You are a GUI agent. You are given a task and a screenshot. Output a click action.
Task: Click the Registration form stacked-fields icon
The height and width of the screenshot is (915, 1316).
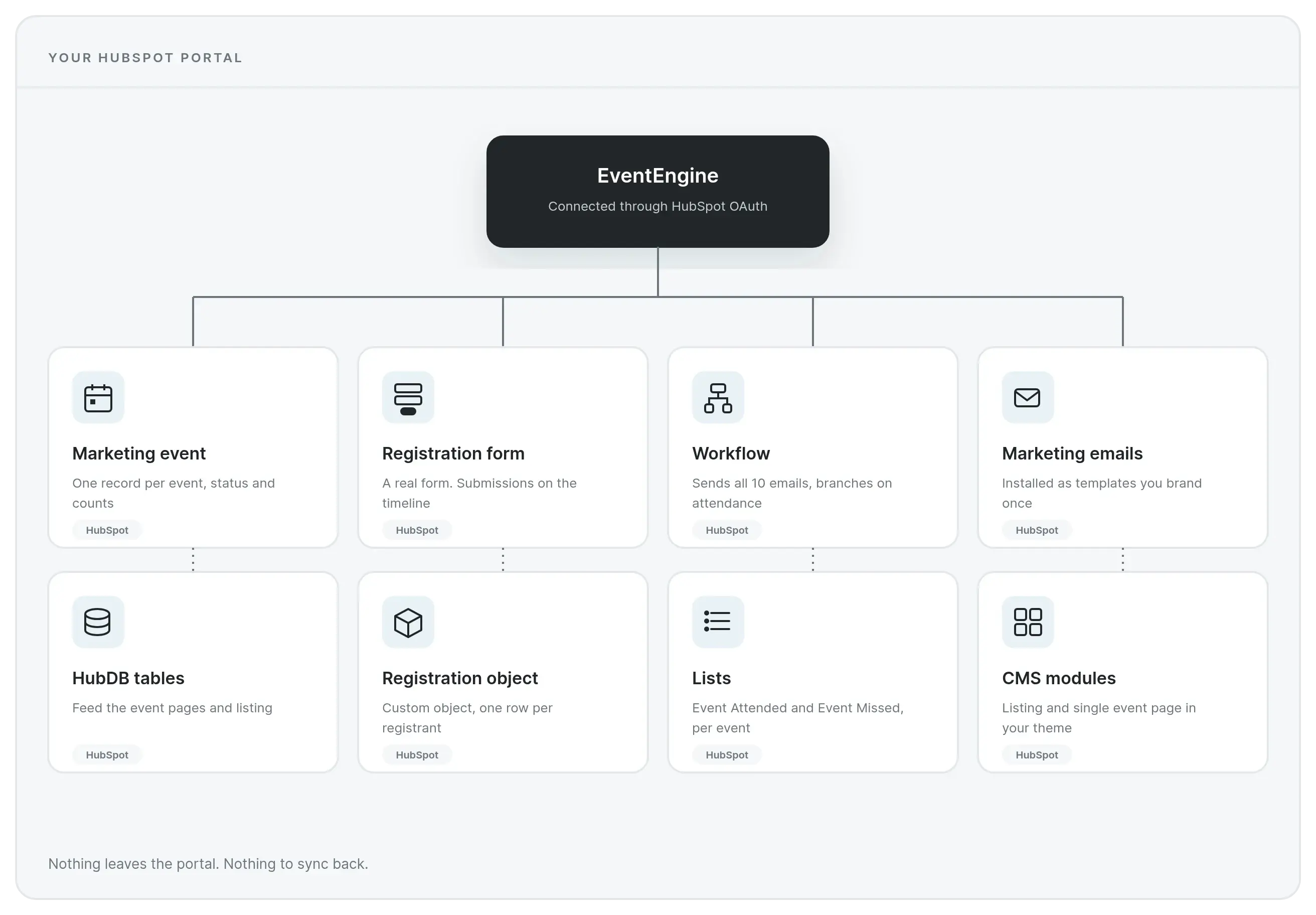click(408, 397)
